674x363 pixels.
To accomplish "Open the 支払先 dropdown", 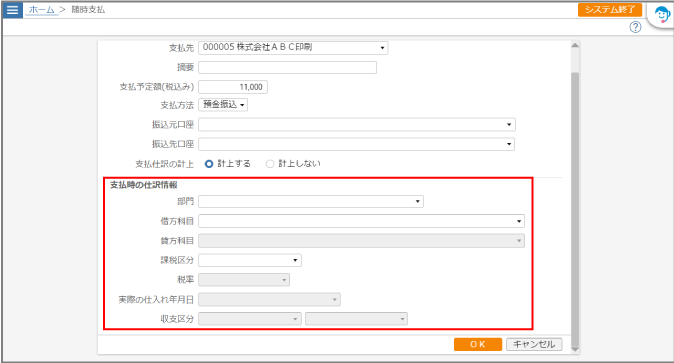I will click(293, 48).
